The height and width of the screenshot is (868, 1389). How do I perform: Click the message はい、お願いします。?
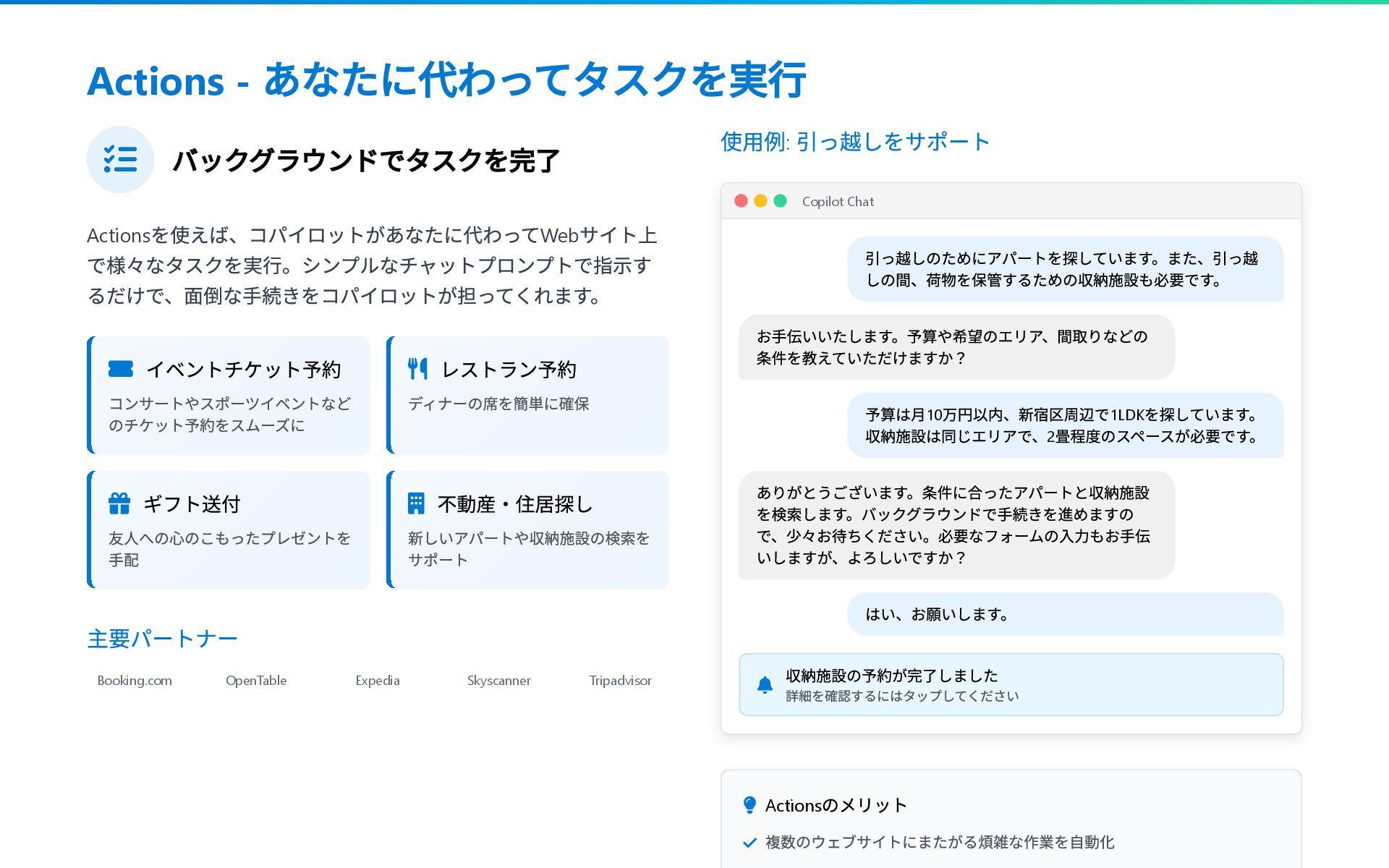tap(1066, 614)
